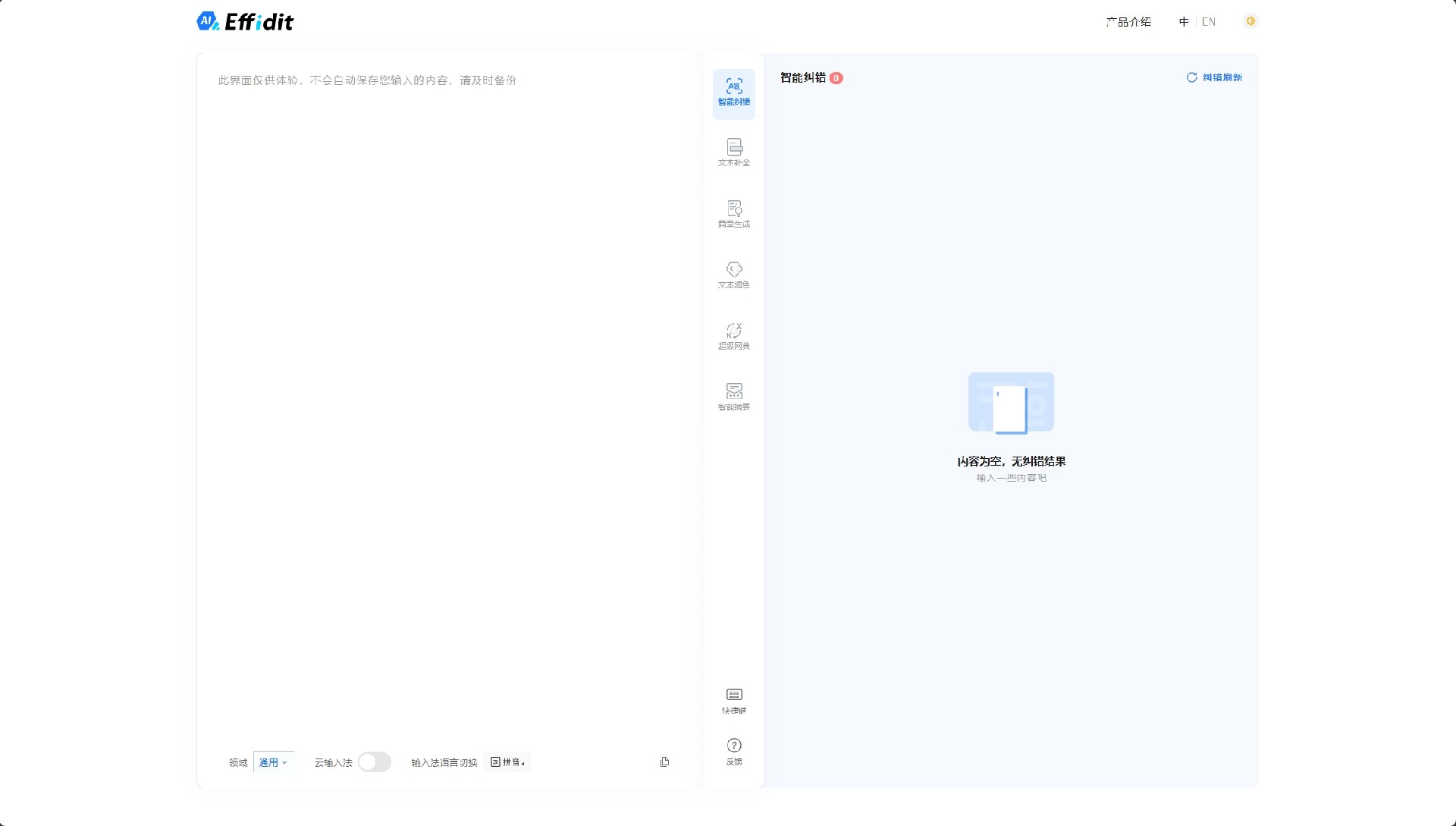Click the 纠错刷新 refresh correction link
Image resolution: width=1456 pixels, height=826 pixels.
[1214, 77]
